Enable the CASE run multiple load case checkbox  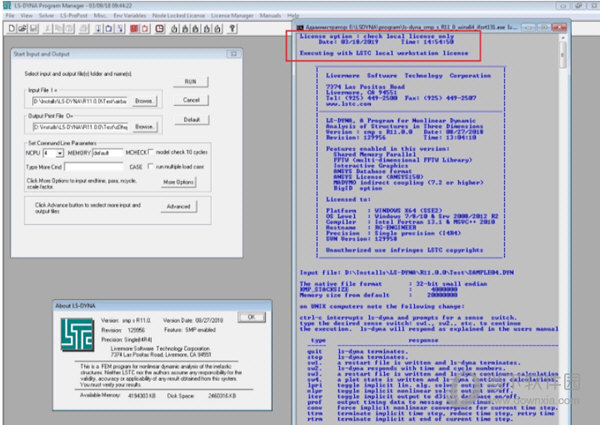[x=151, y=166]
